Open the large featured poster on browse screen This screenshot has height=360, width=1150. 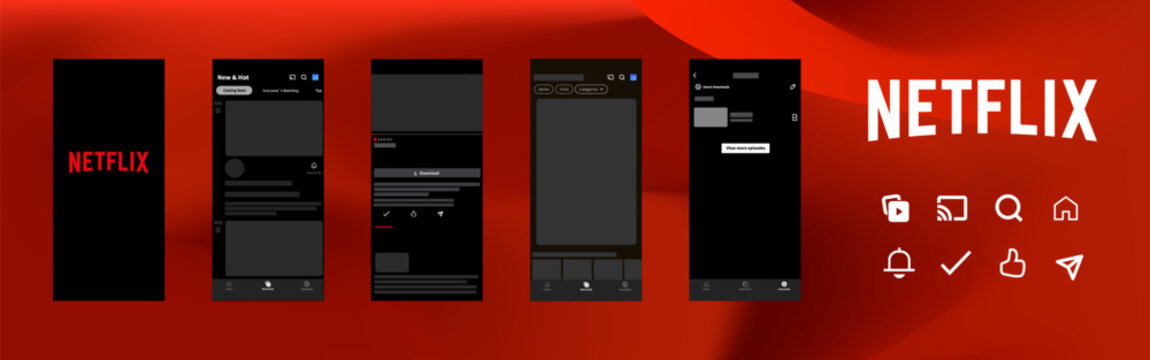coord(586,172)
